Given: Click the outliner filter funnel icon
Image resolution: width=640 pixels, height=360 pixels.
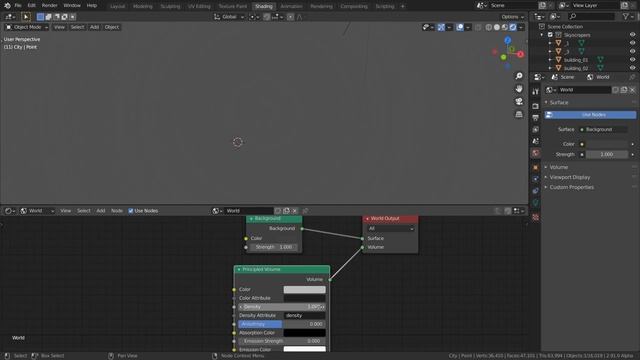Looking at the screenshot, I should 625,16.
